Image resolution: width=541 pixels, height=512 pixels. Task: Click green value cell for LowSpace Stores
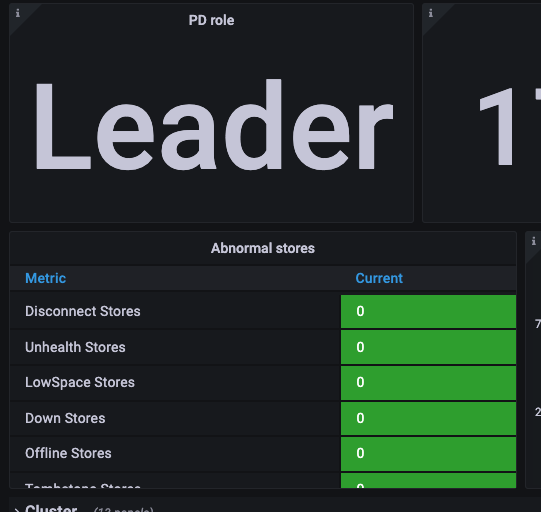428,383
